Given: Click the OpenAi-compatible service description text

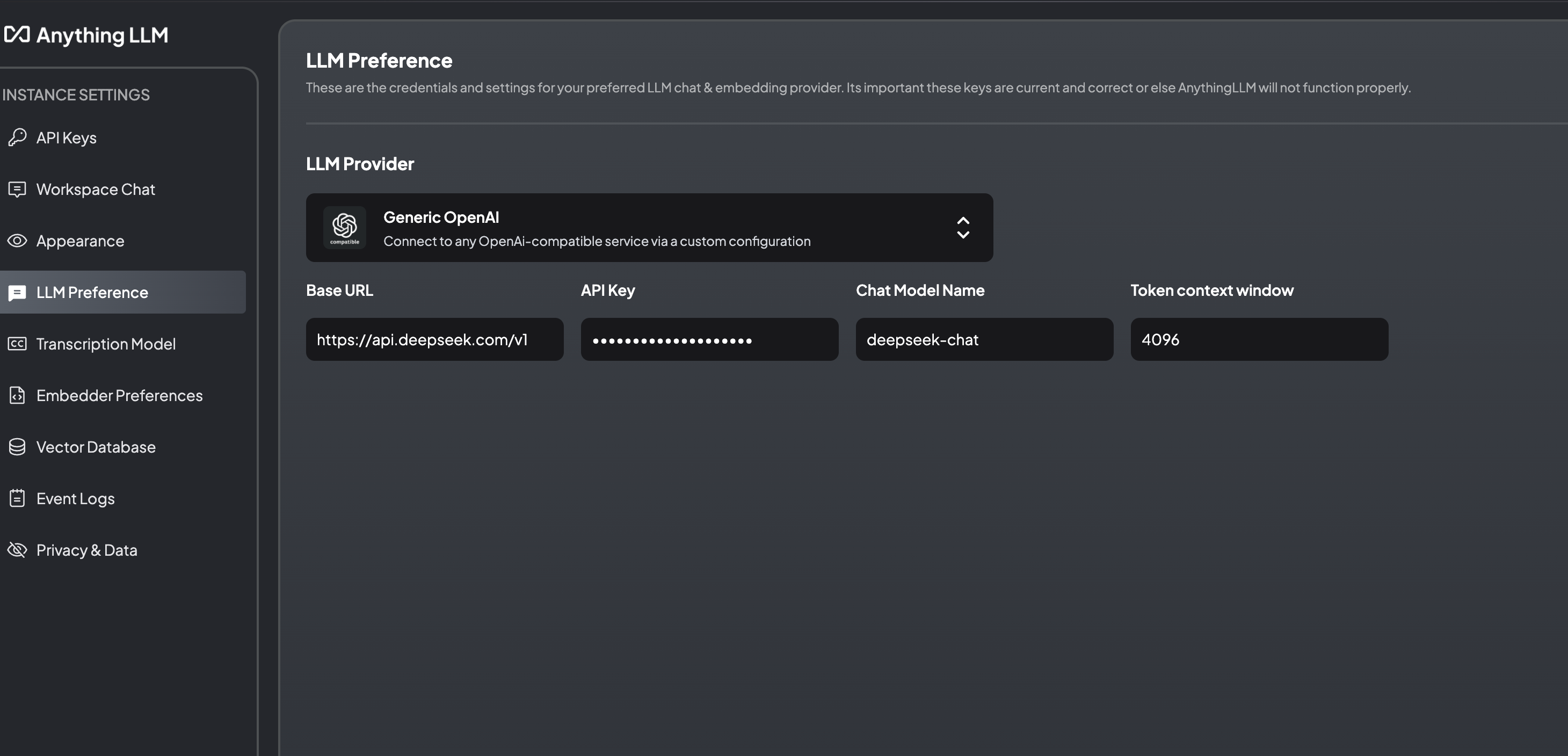Looking at the screenshot, I should pyautogui.click(x=597, y=241).
